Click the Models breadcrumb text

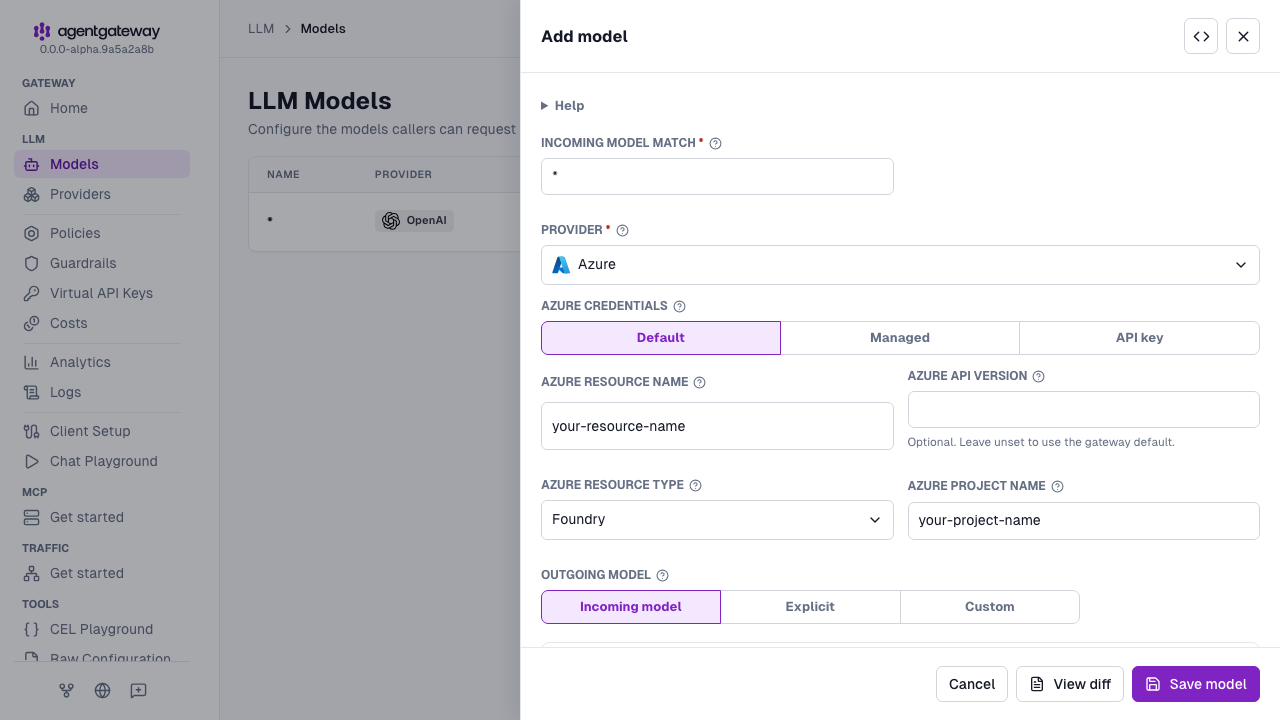click(323, 29)
